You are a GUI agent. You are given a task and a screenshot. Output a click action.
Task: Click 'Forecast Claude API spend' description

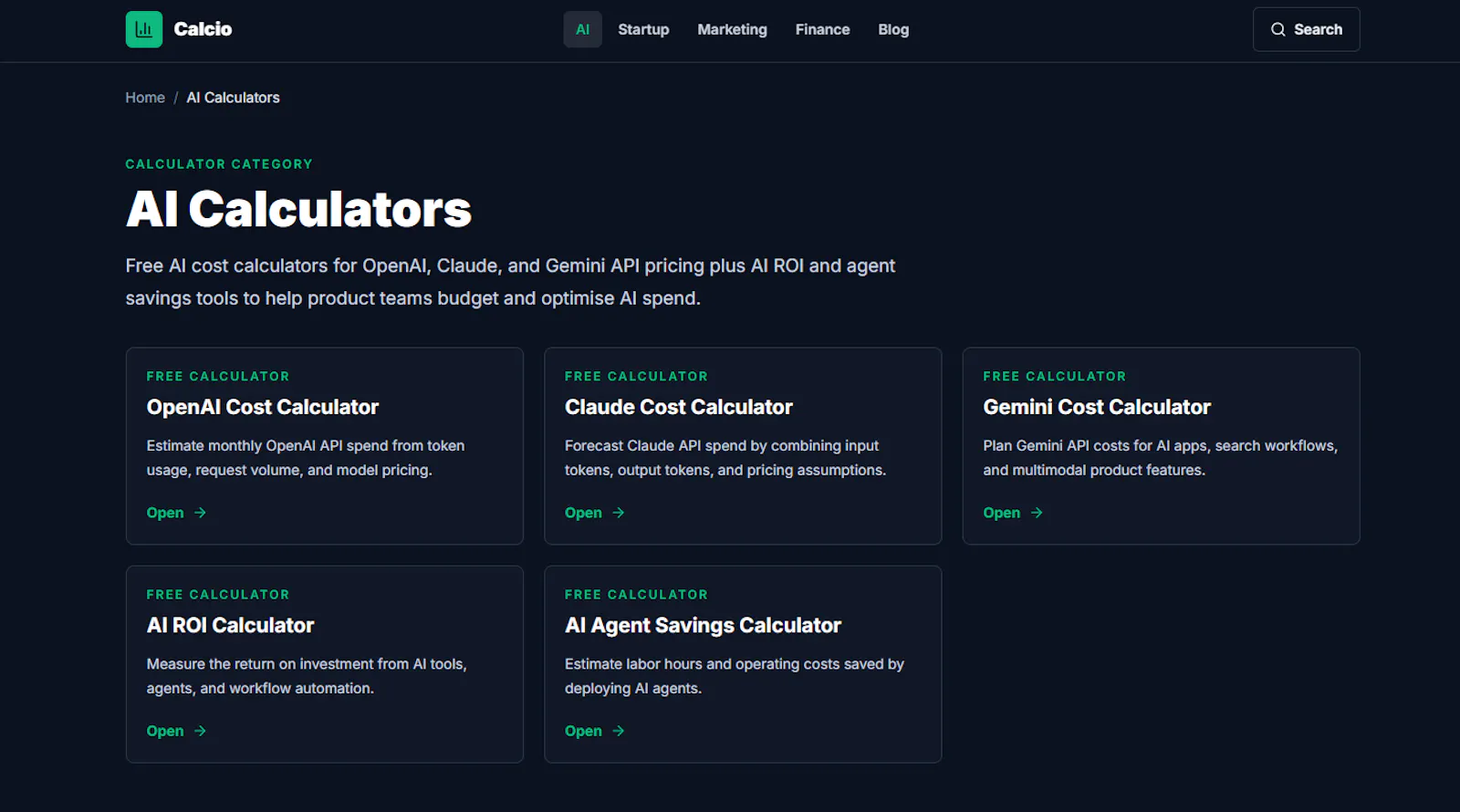pos(725,458)
